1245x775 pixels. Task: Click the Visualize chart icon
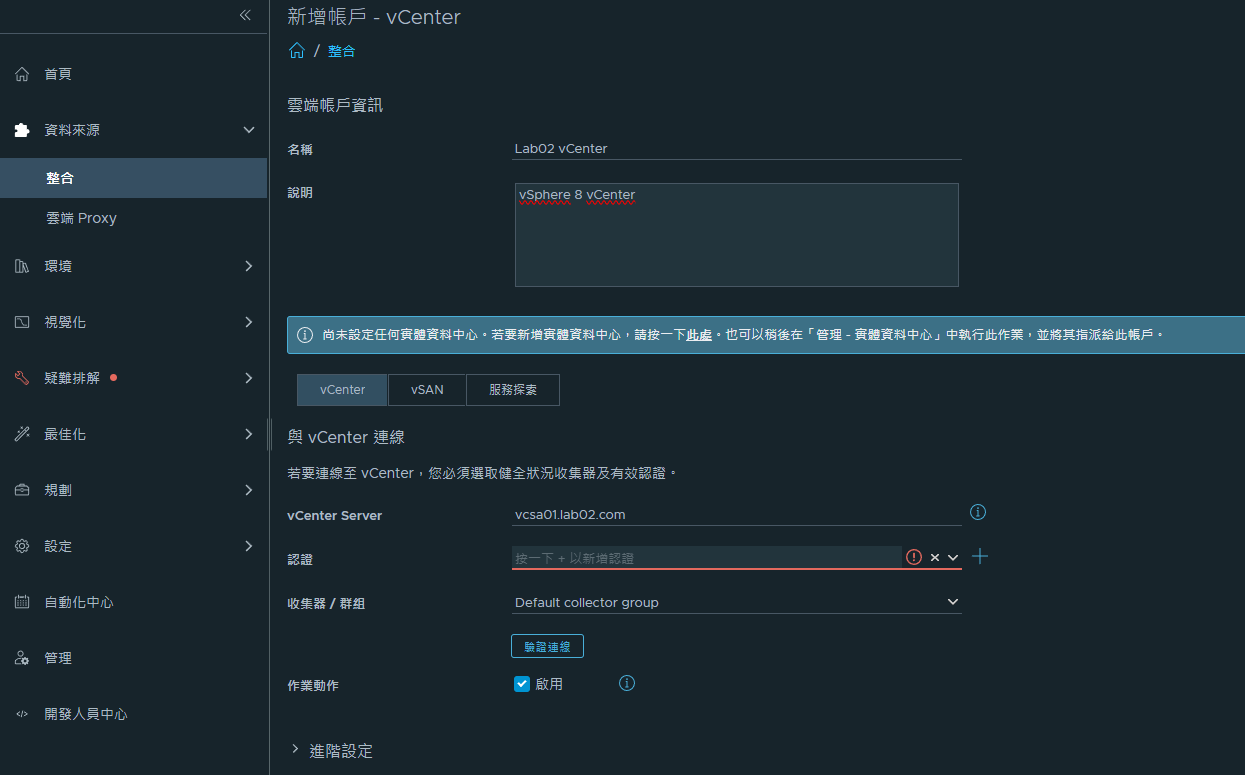pos(22,322)
